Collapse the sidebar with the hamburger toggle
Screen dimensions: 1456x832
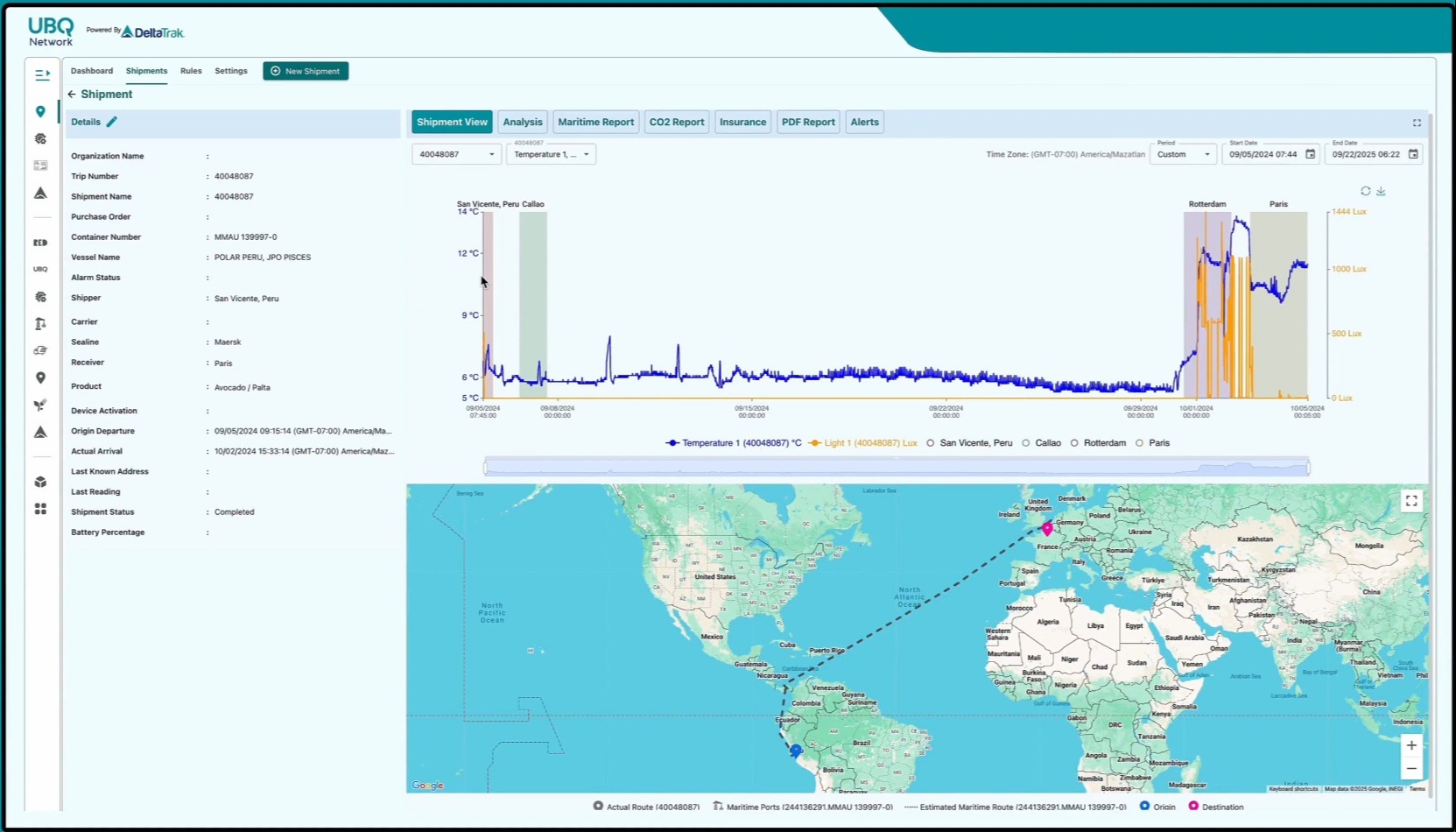tap(40, 74)
